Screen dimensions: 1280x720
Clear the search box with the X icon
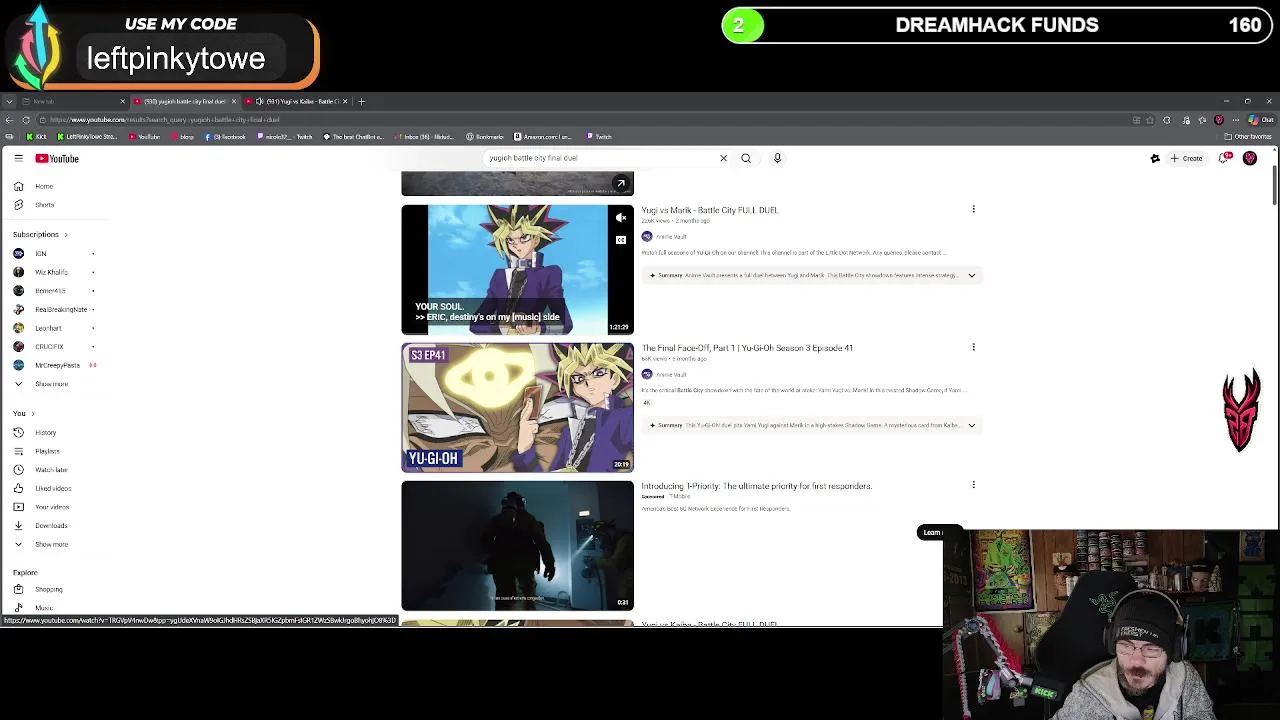(x=724, y=158)
